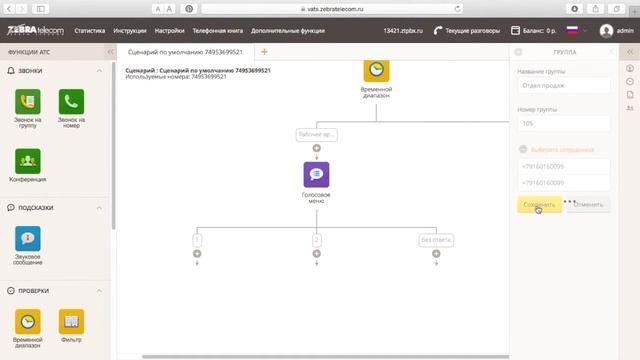Viewport: 640px width, 360px height.
Task: Show Safari downloads
Action: (574, 9)
